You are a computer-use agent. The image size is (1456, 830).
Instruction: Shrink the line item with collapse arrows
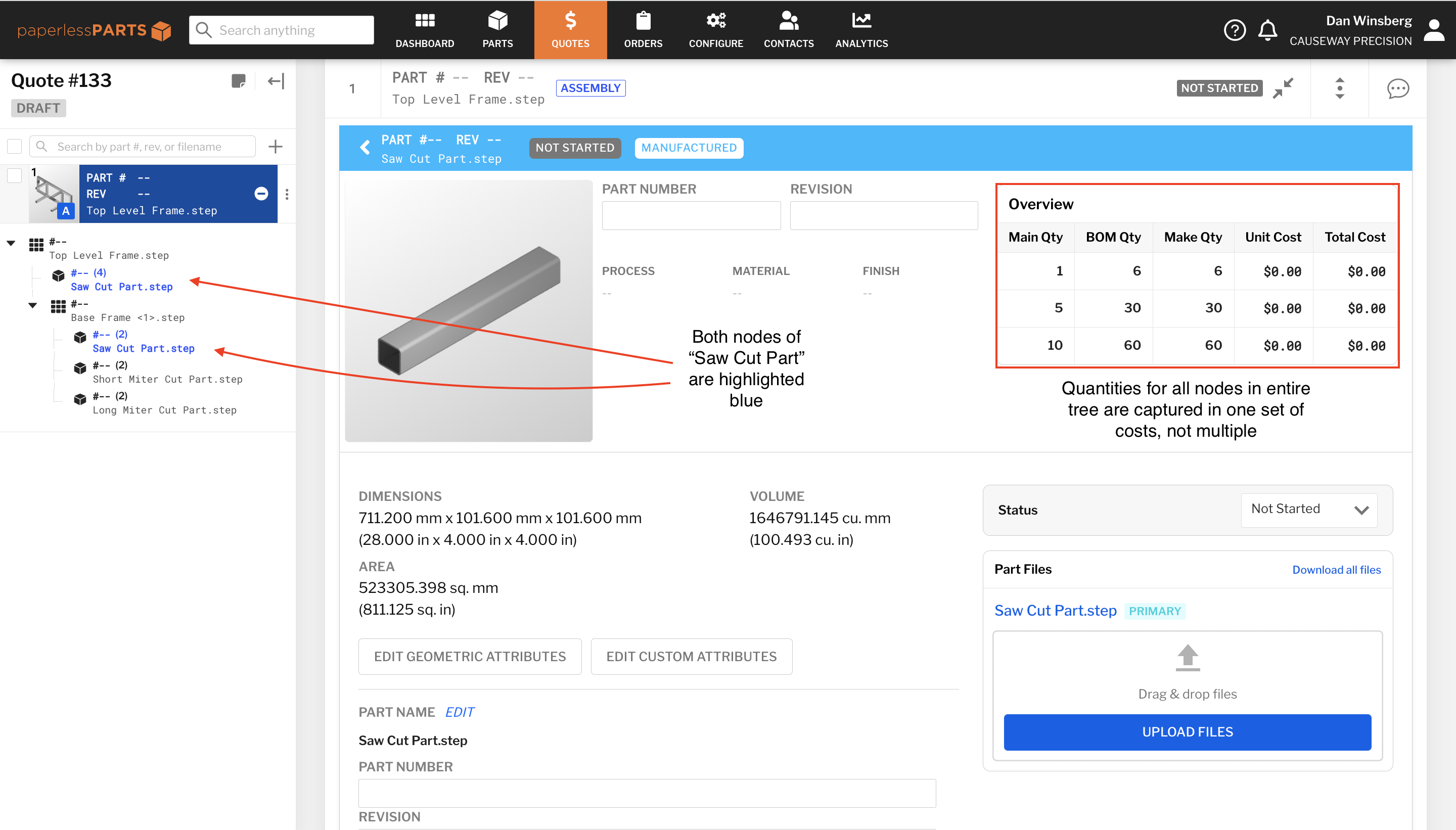pyautogui.click(x=1283, y=88)
